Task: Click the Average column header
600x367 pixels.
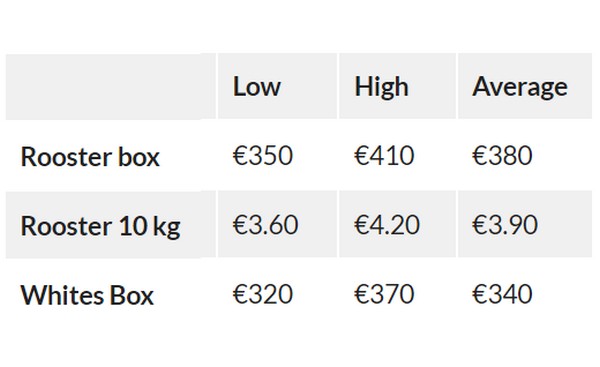Action: click(x=520, y=88)
